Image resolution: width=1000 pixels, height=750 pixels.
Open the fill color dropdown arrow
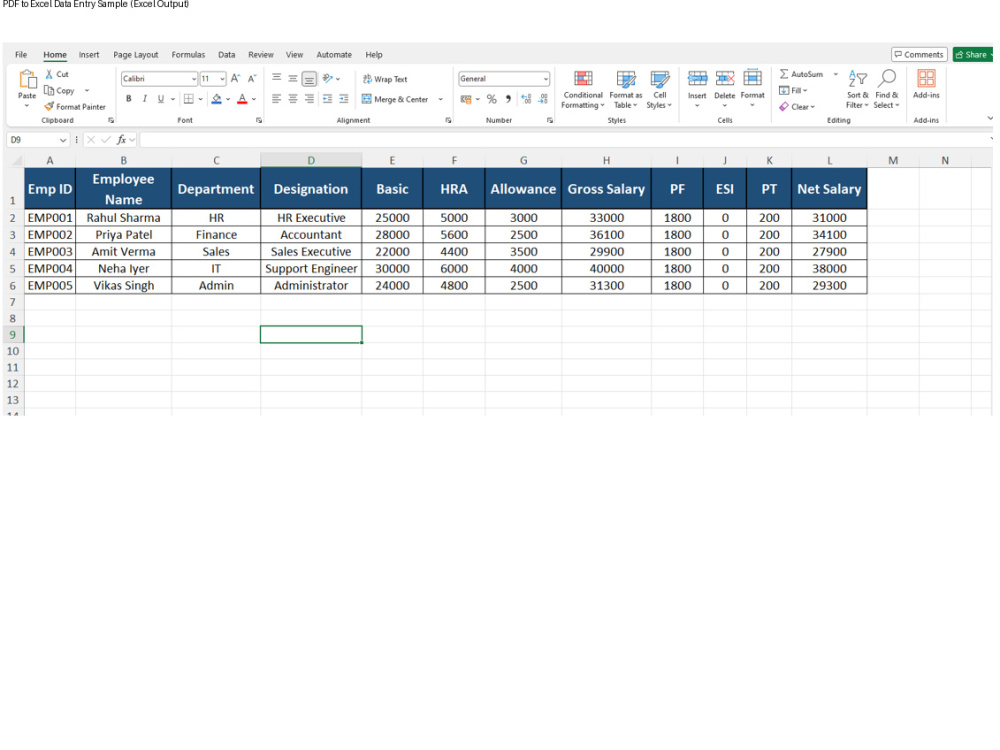228,99
